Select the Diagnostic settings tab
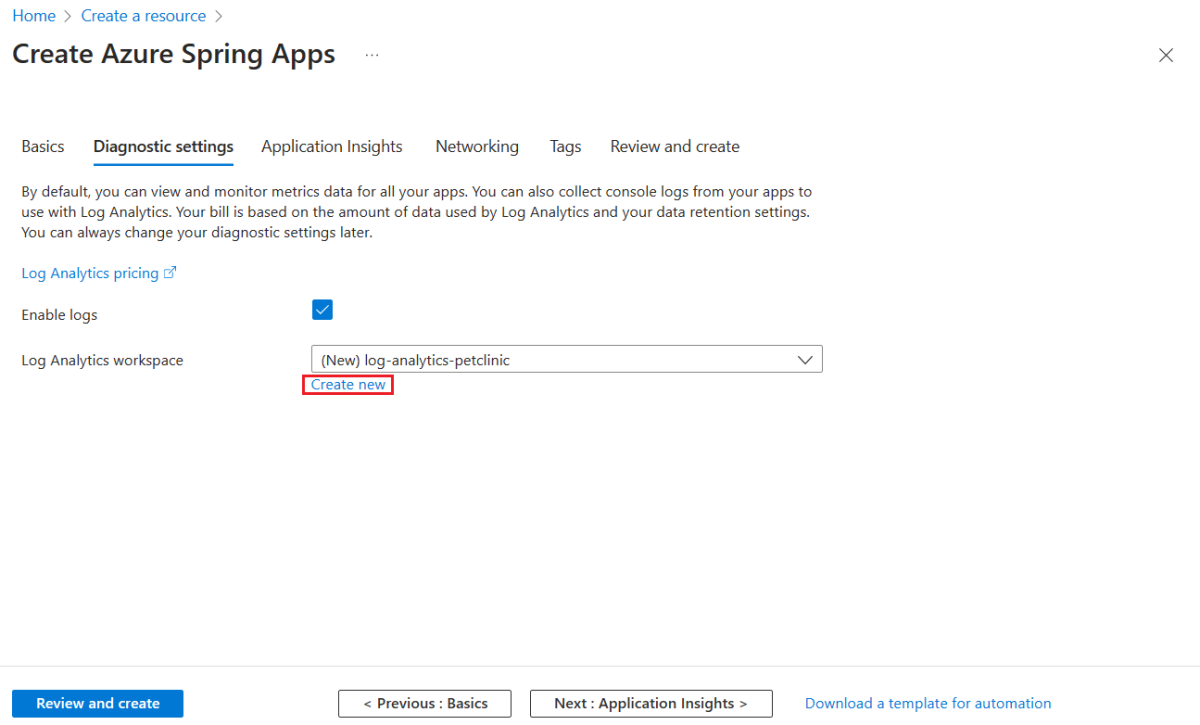 tap(163, 146)
